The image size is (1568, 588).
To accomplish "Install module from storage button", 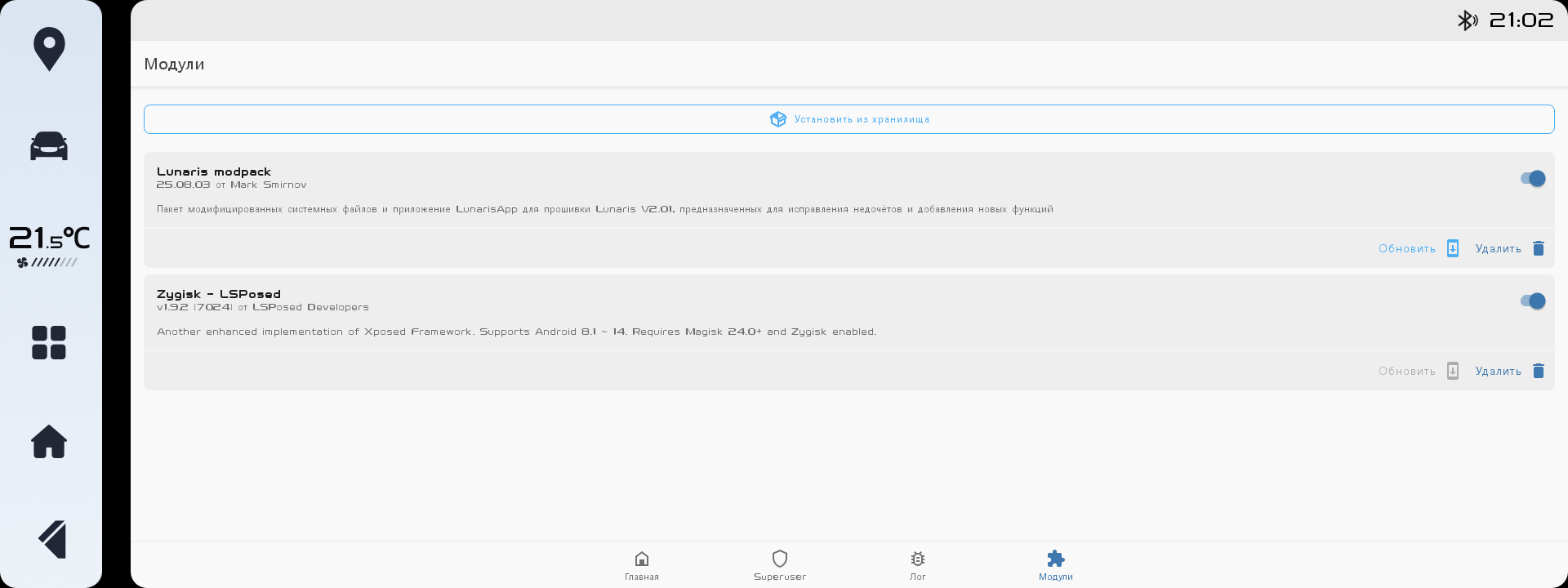I will [x=849, y=119].
